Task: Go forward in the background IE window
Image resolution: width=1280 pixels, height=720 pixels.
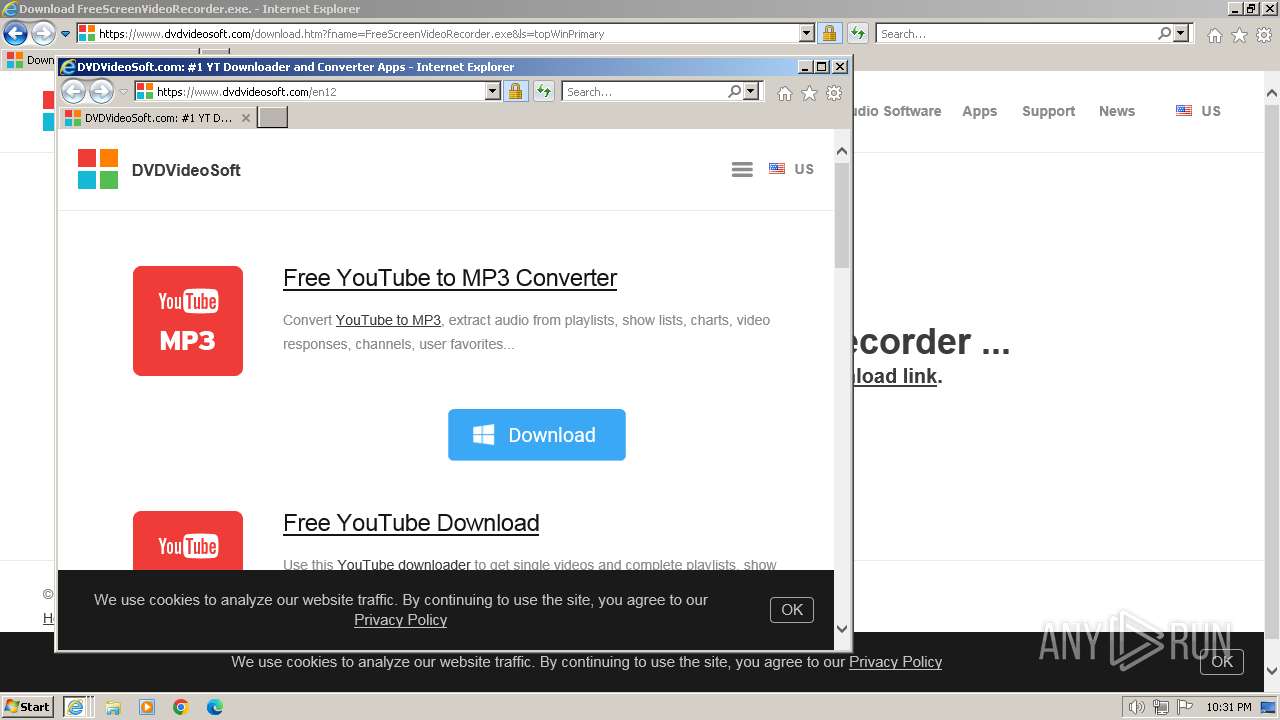Action: (43, 34)
